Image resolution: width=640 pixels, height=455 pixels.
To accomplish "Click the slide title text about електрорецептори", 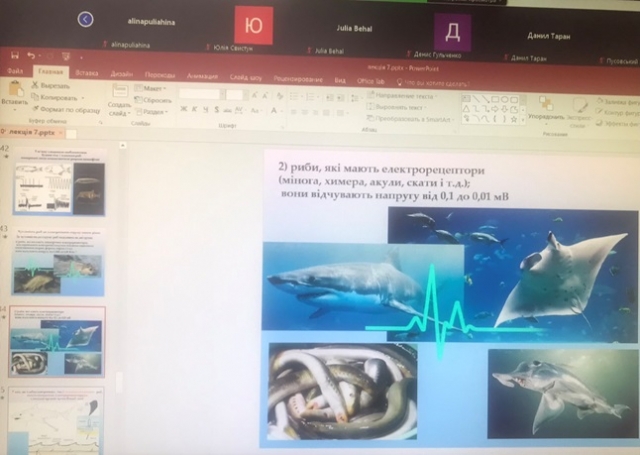I will point(394,182).
